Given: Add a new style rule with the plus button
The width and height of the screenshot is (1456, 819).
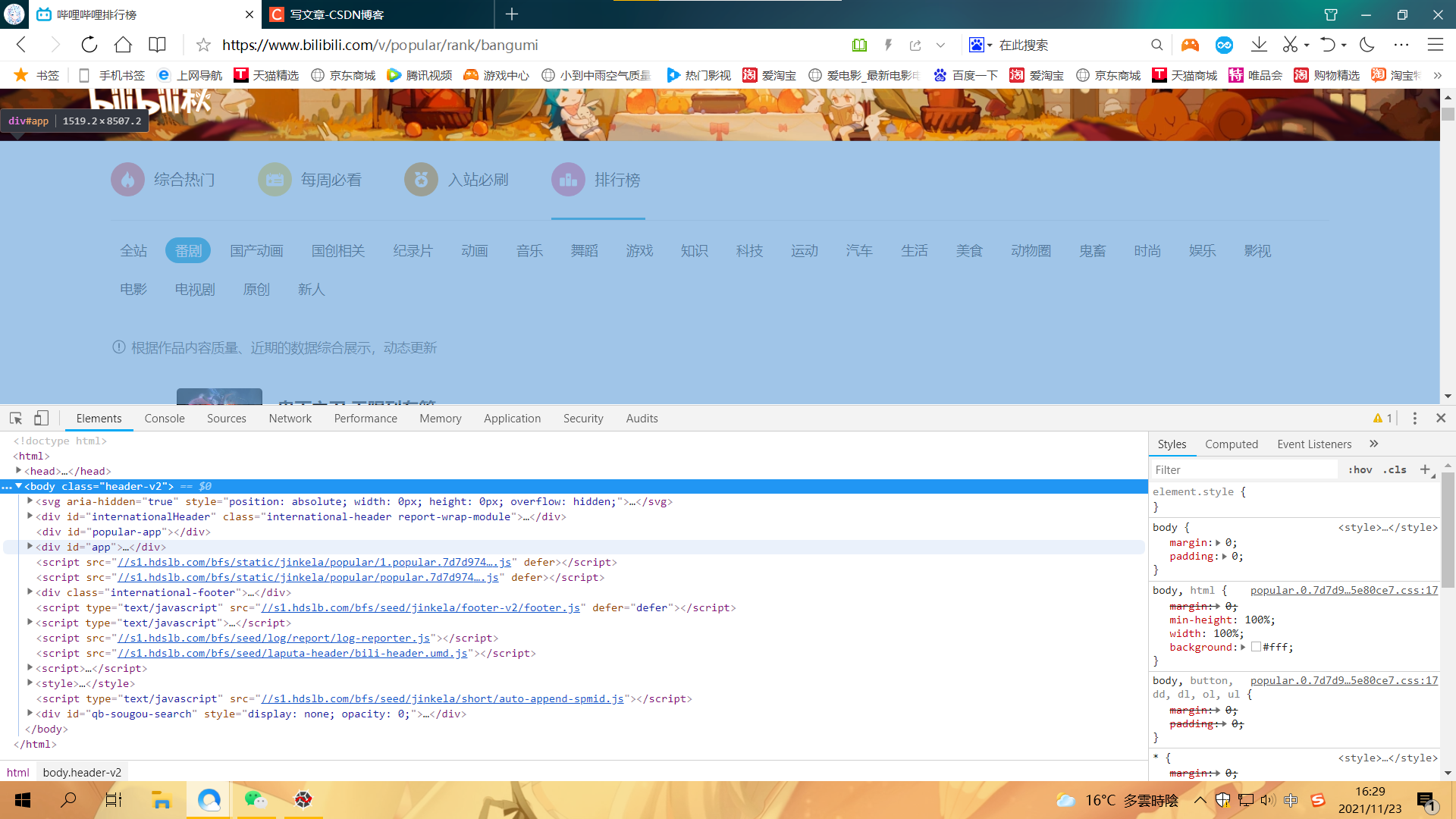Looking at the screenshot, I should (1425, 469).
